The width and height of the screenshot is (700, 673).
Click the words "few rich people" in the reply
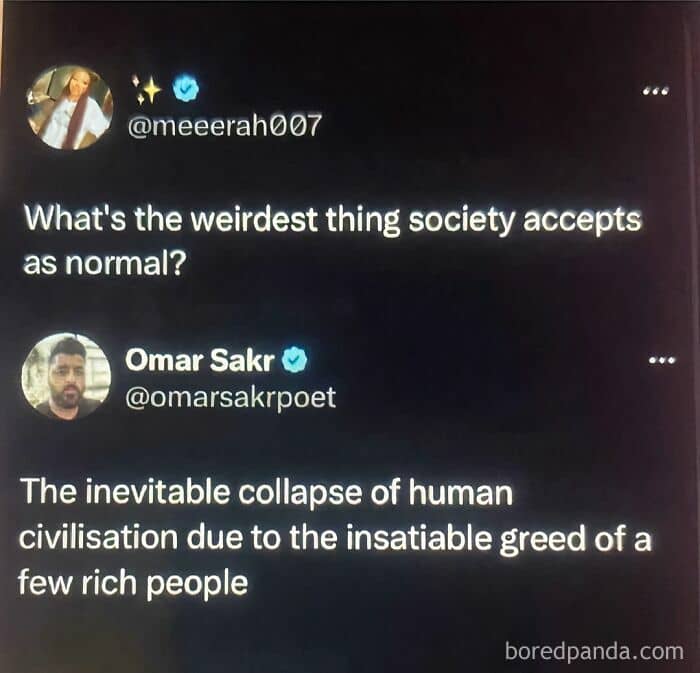133,583
